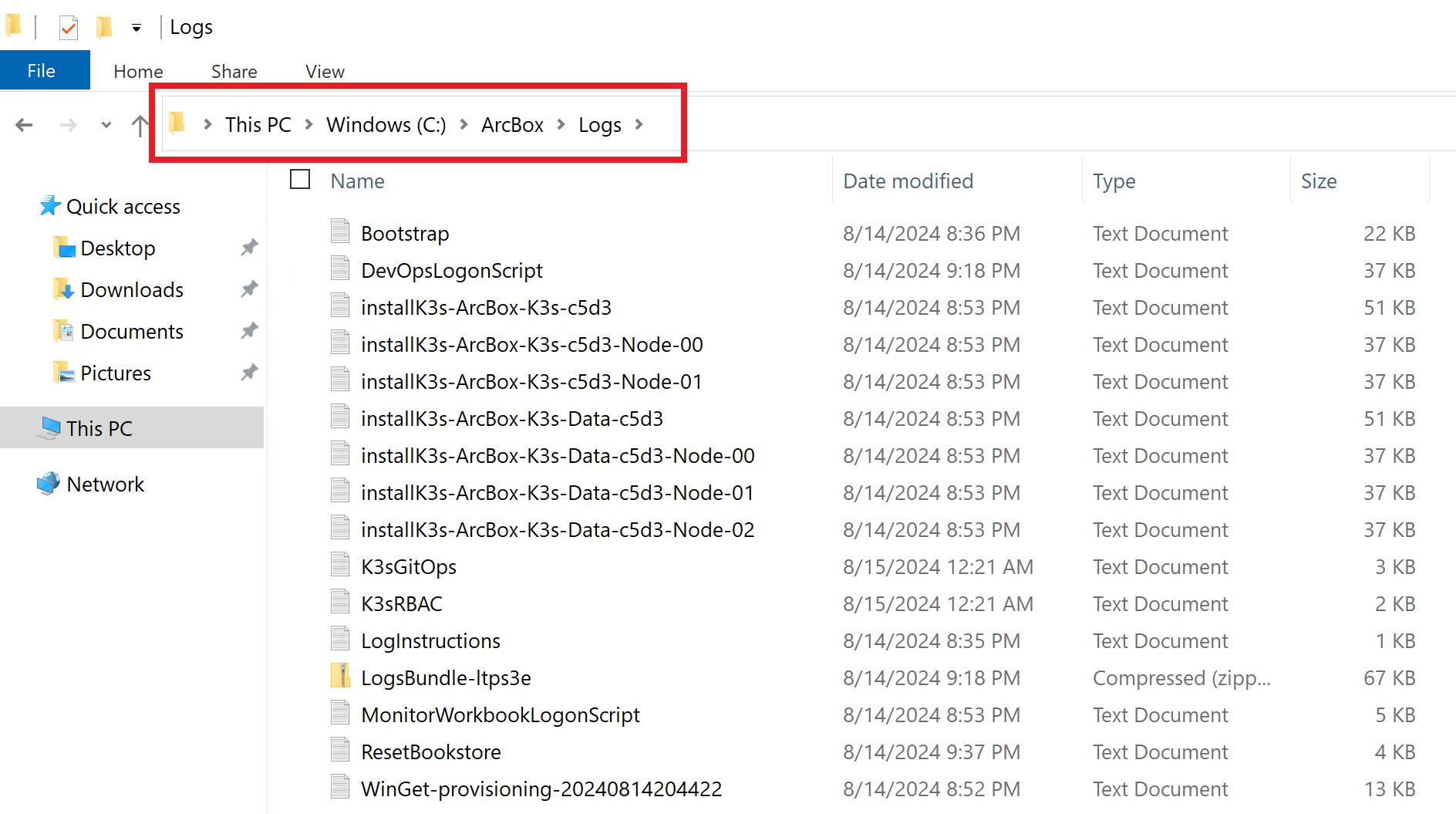Select the LogsBundle-ltps3e zip file icon
The height and width of the screenshot is (814, 1456).
(x=340, y=676)
